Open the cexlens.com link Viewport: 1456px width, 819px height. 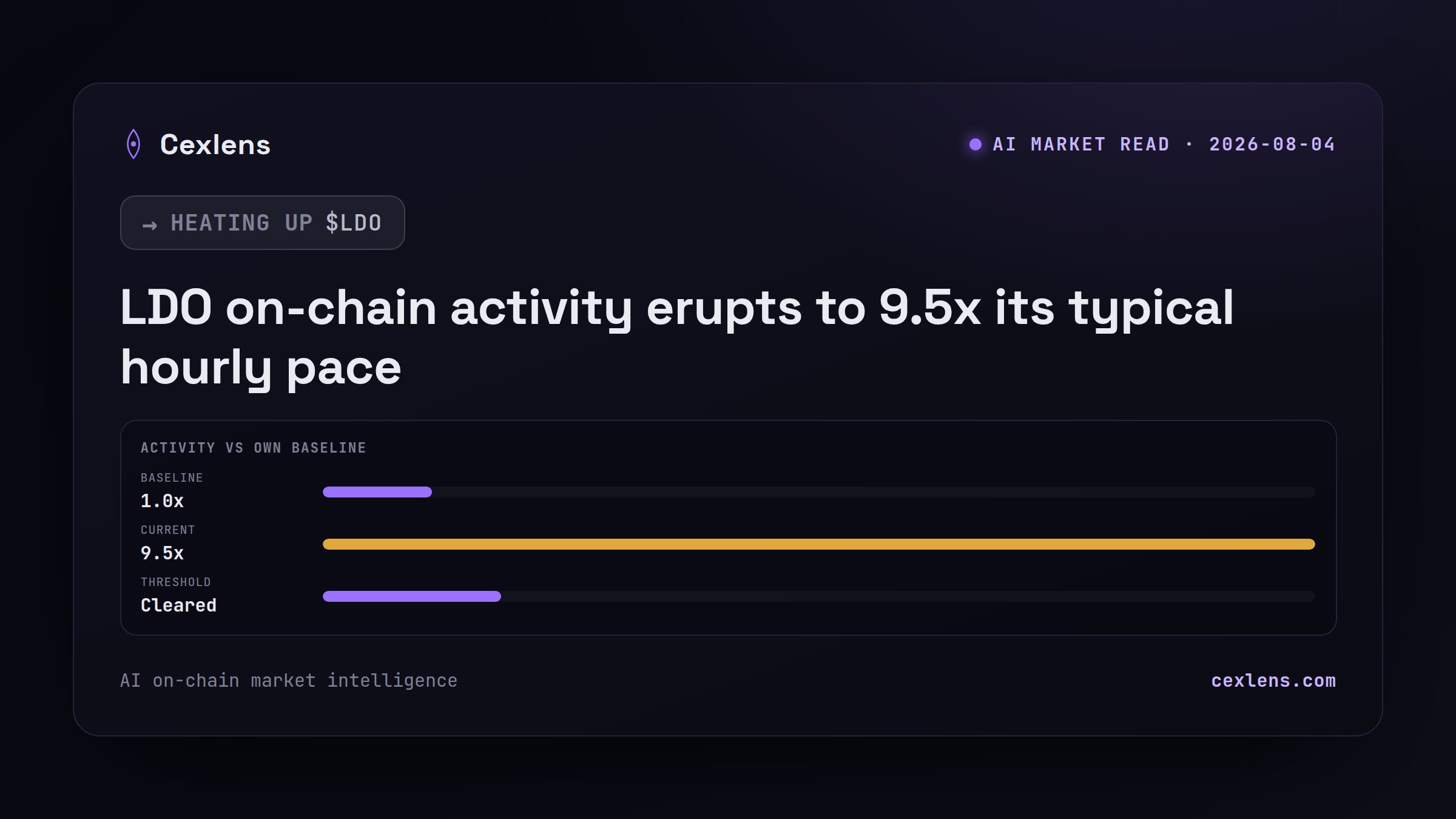pyautogui.click(x=1273, y=681)
